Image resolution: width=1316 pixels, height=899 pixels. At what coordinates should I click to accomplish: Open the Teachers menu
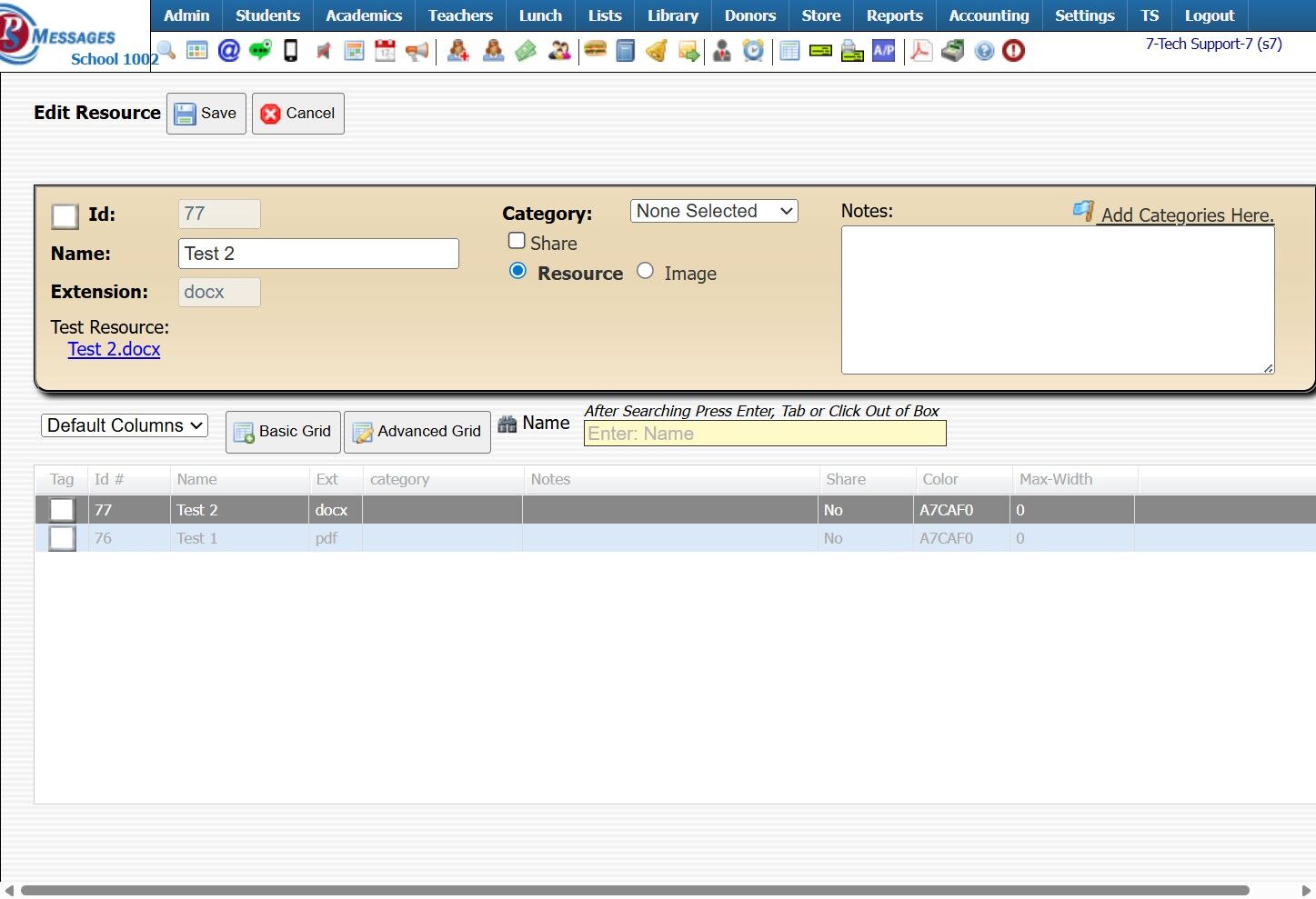(460, 15)
